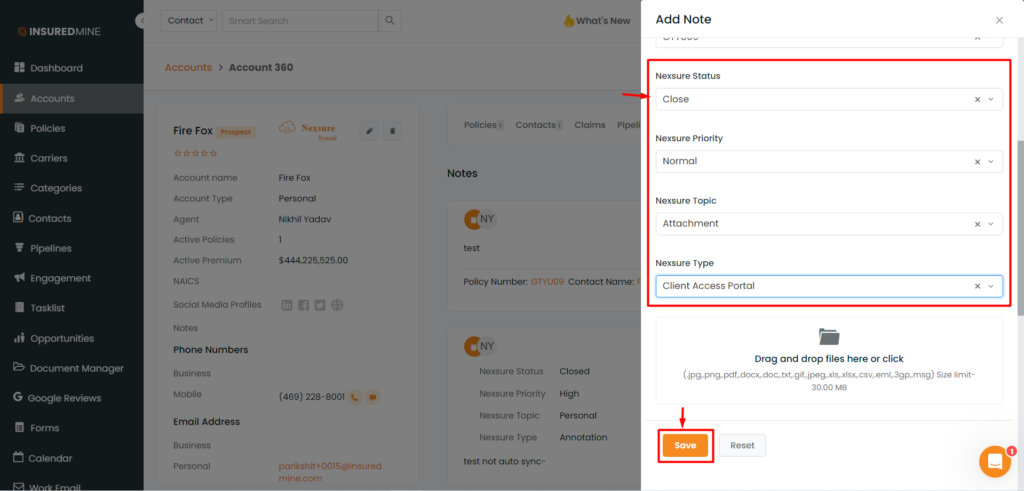Screen dimensions: 1024x491
Task: Click the Smart Search input field
Action: (300, 20)
